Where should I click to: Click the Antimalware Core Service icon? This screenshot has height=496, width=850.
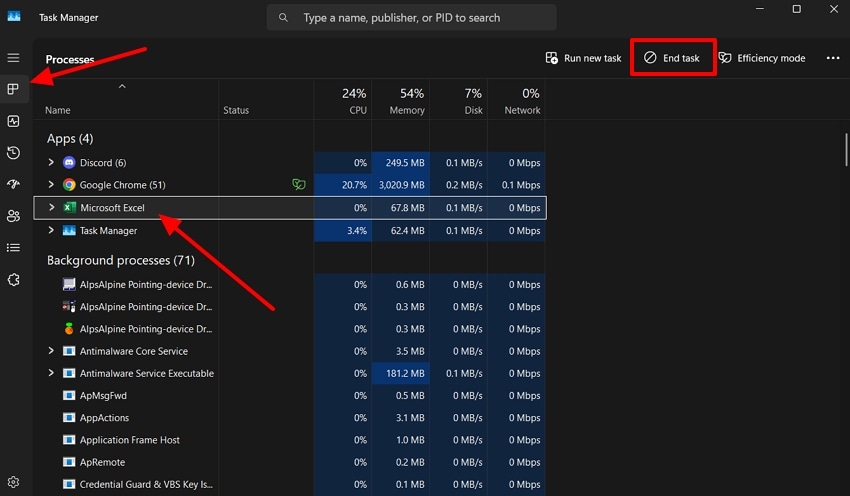69,351
